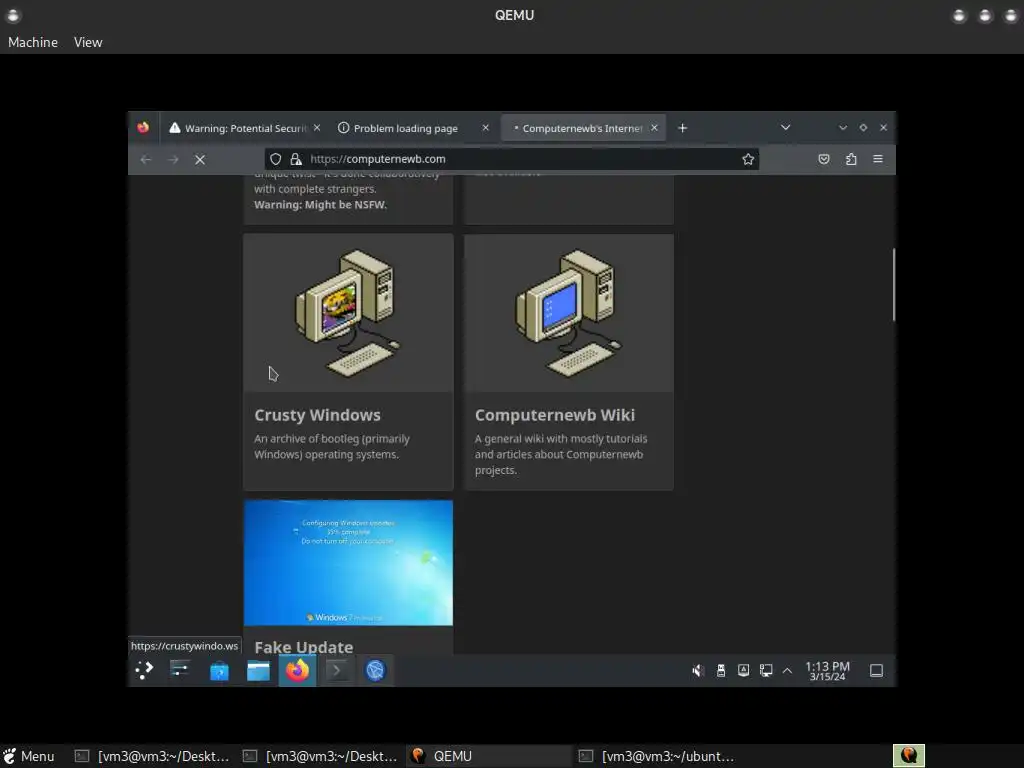Open the QEMU Machine menu
The width and height of the screenshot is (1024, 768).
pyautogui.click(x=33, y=42)
